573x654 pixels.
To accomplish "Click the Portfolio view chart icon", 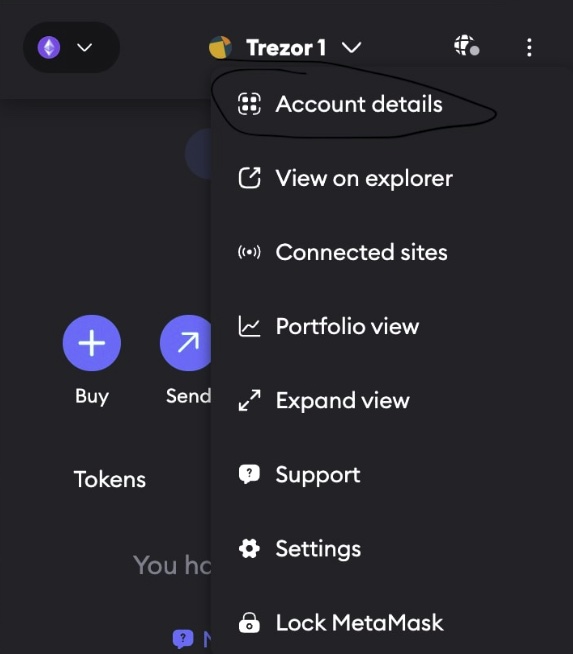I will click(x=249, y=326).
